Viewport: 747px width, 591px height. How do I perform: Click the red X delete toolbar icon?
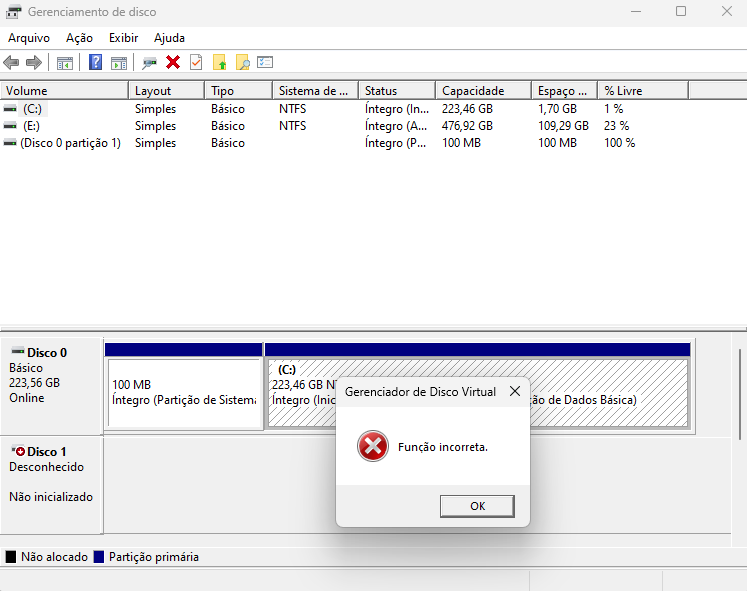click(173, 62)
